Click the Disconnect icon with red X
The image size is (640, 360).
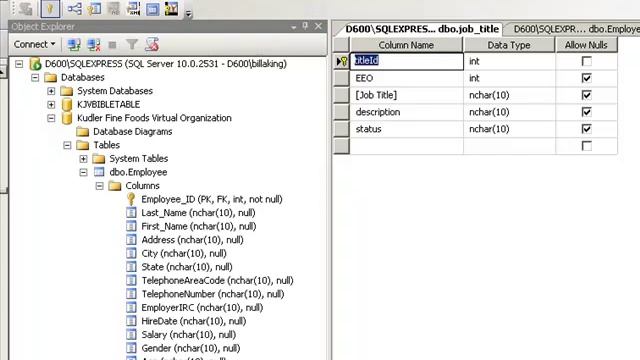(94, 44)
